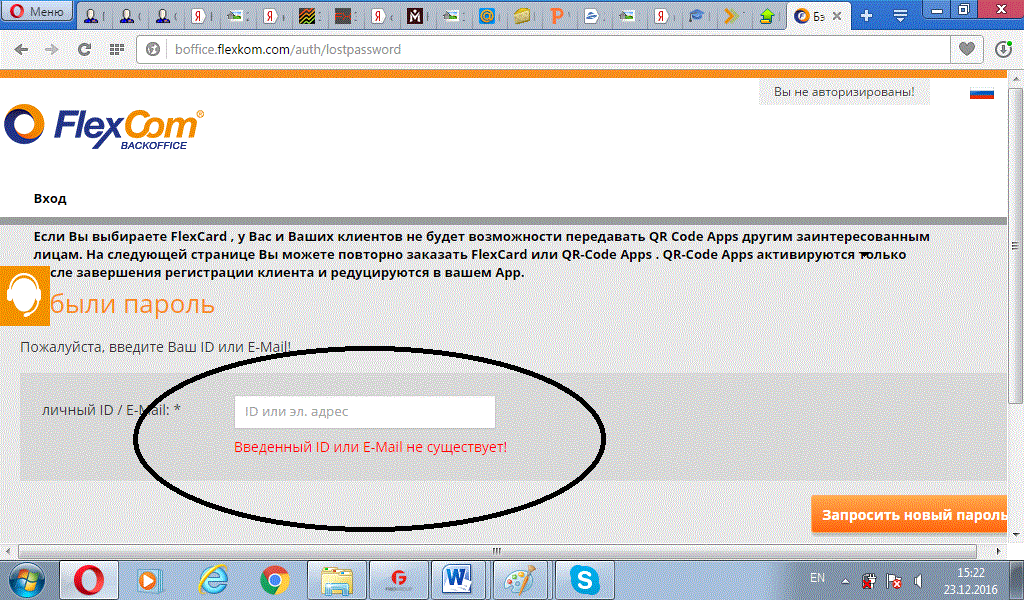
Task: Click the EN language indicator
Action: click(816, 578)
